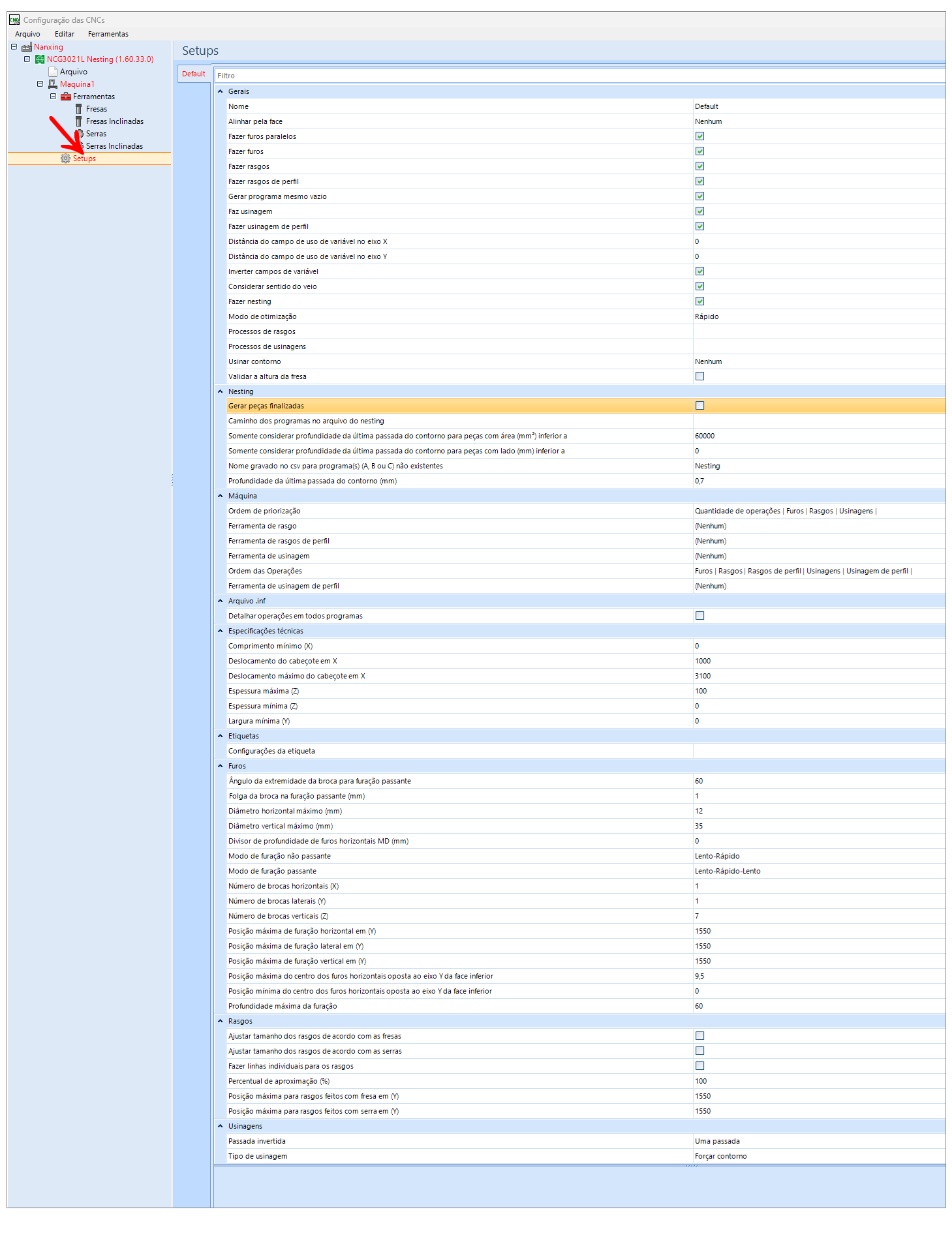Click the panel splitter grip handle
The height and width of the screenshot is (1233, 952).
click(172, 480)
